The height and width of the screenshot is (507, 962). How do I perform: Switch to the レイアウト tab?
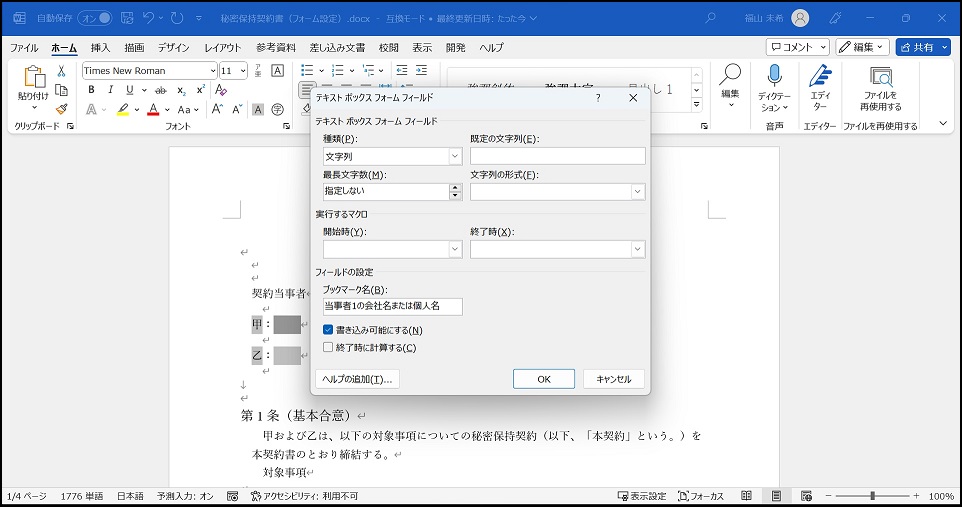[x=223, y=47]
